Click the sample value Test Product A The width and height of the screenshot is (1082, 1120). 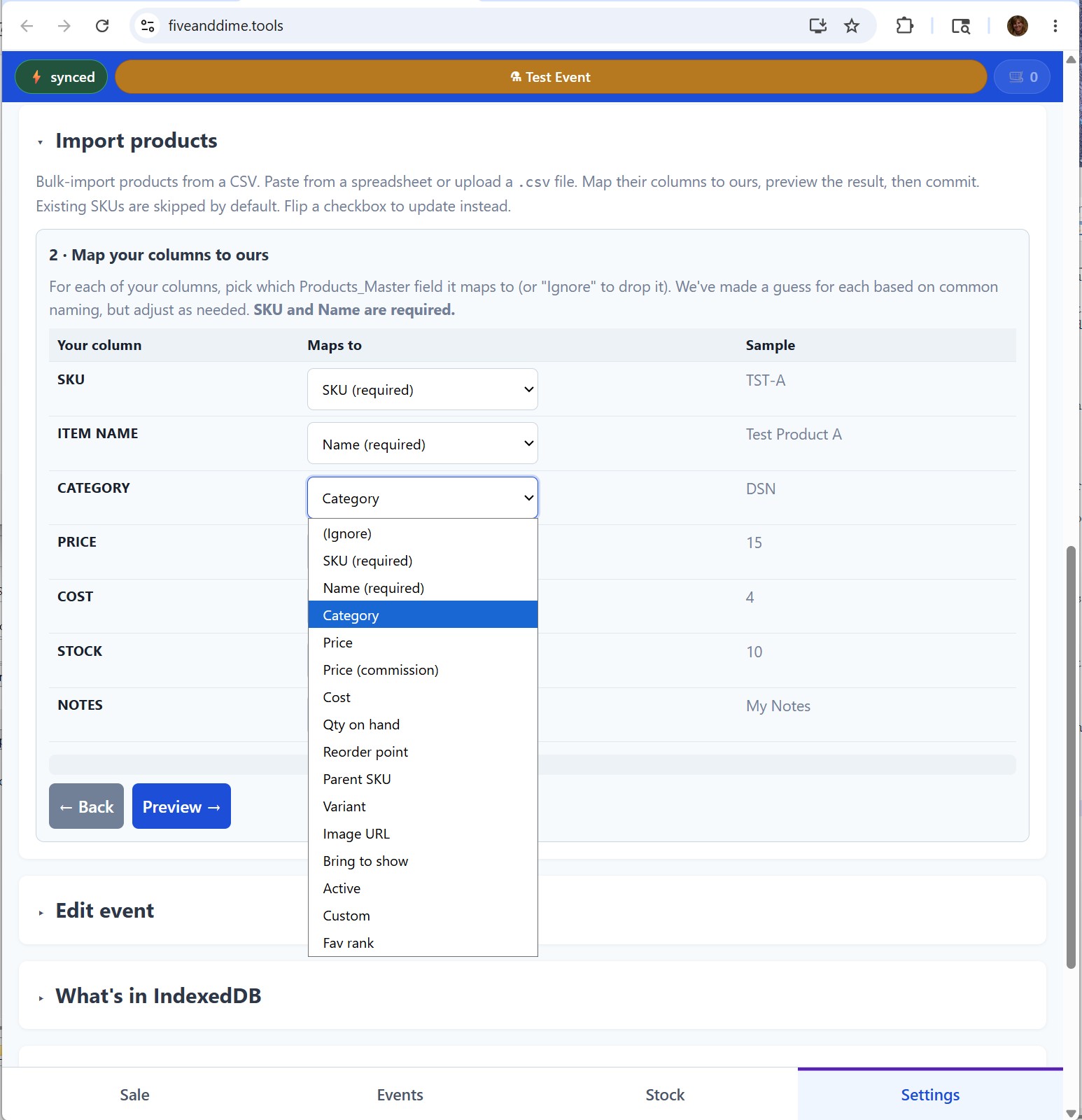click(794, 434)
